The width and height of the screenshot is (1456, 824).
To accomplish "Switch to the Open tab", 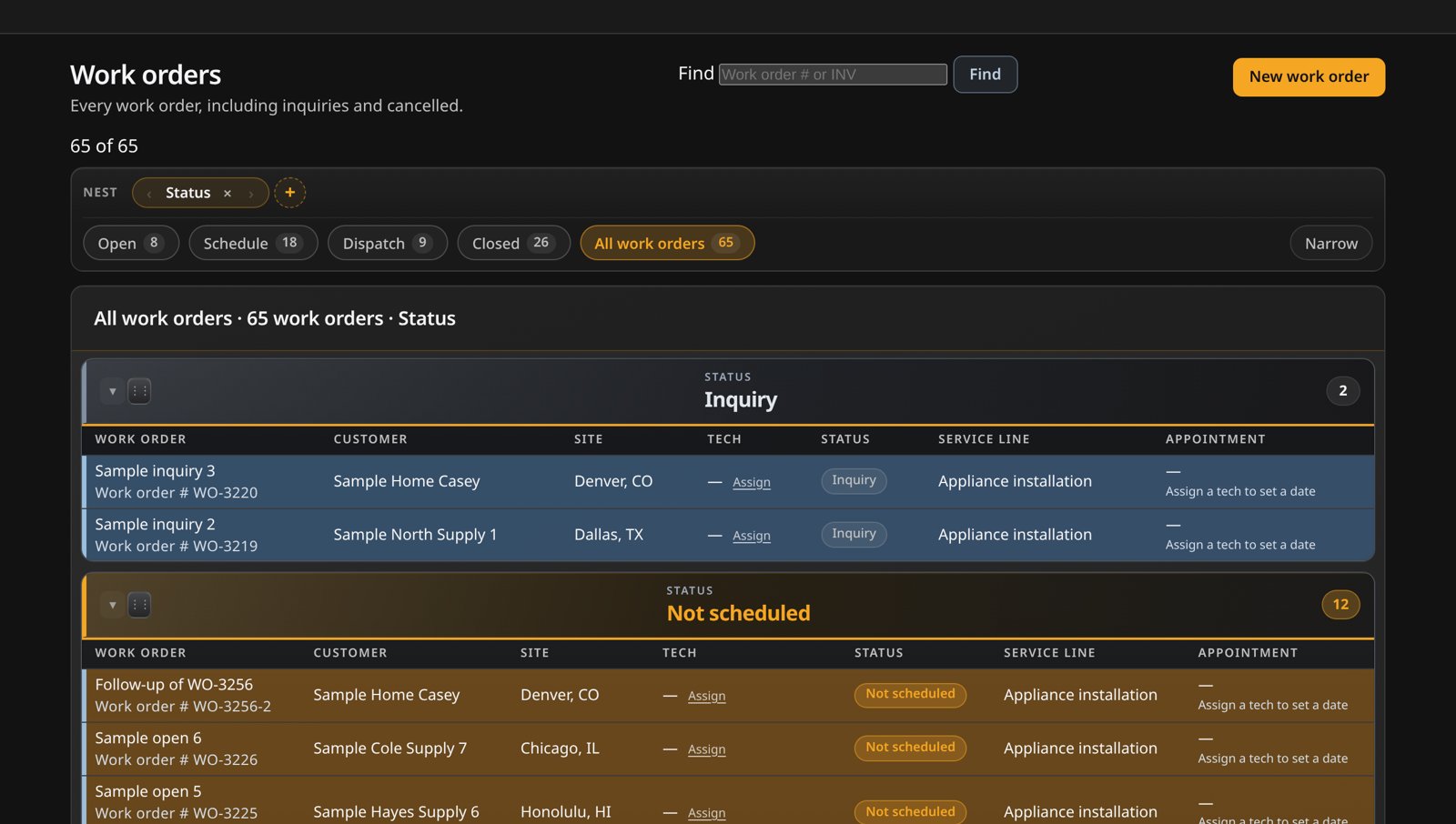I will 131,243.
